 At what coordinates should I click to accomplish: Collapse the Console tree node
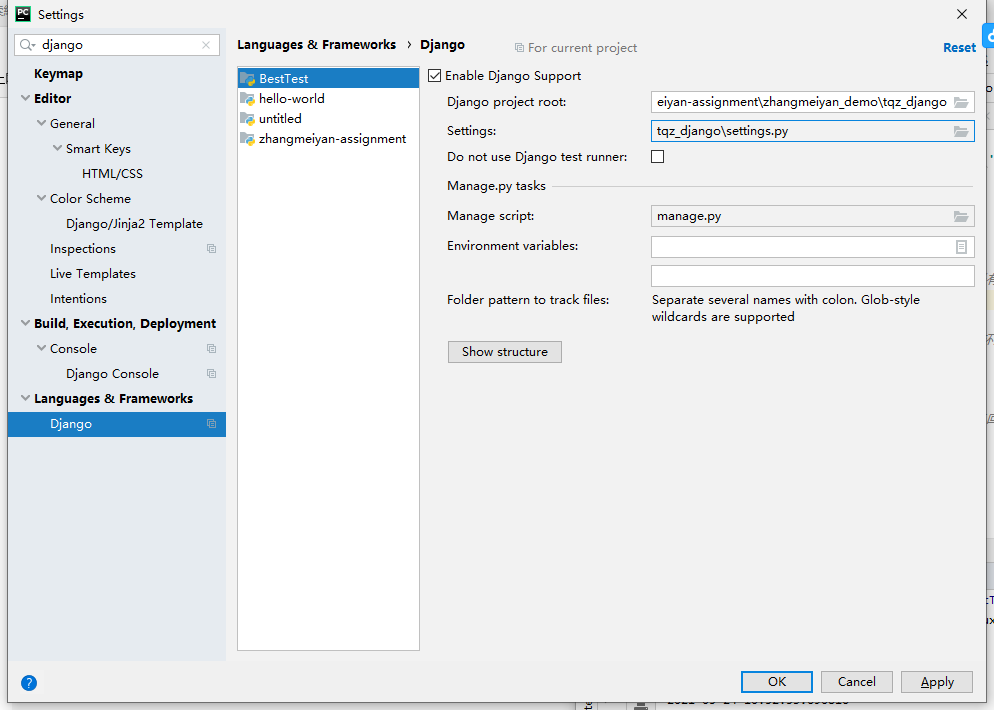point(41,348)
